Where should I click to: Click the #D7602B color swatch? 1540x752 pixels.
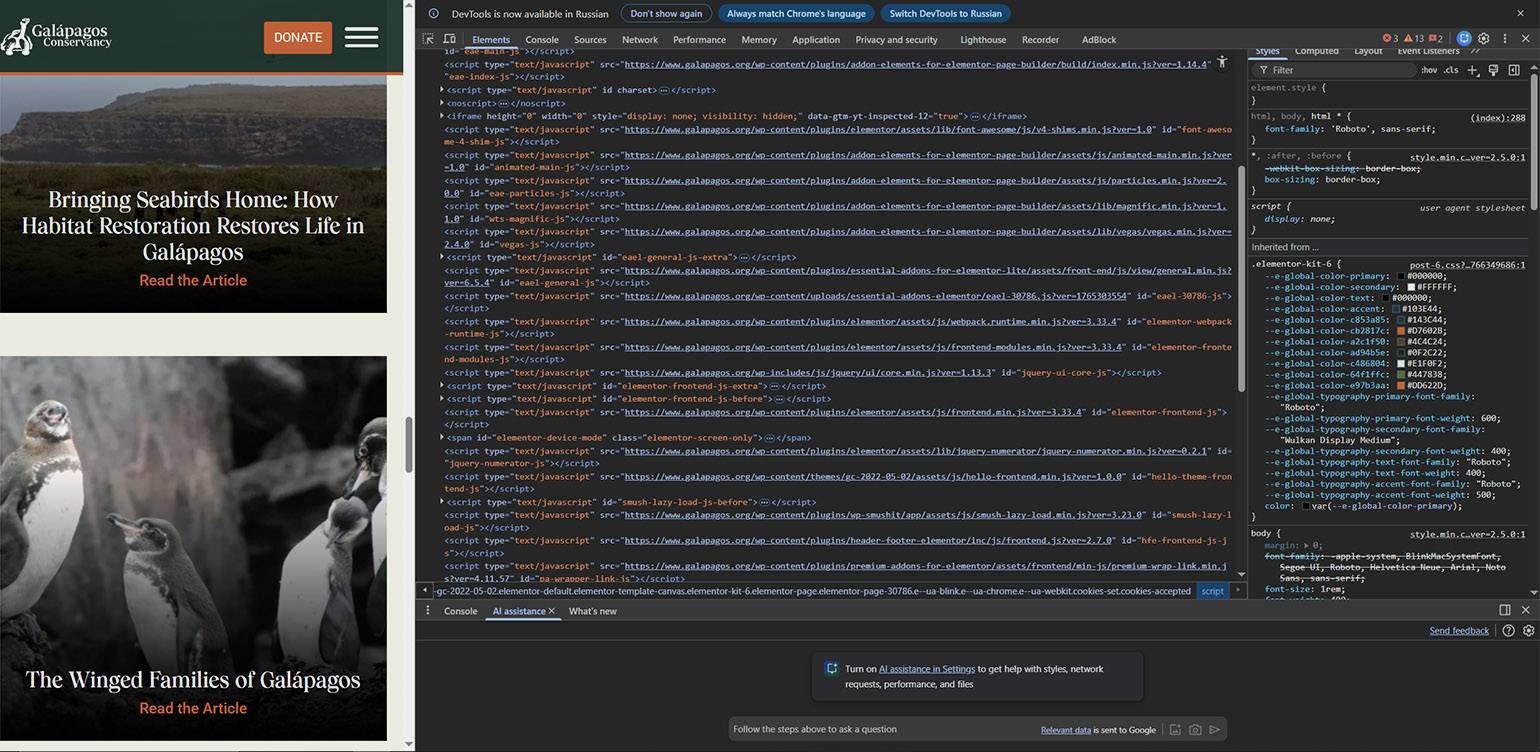tap(1401, 331)
